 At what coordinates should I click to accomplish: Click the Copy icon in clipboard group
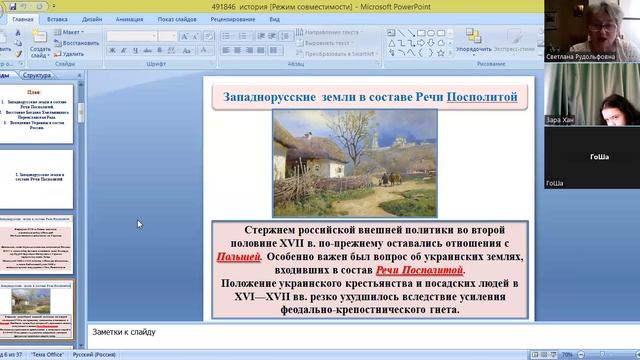18,43
